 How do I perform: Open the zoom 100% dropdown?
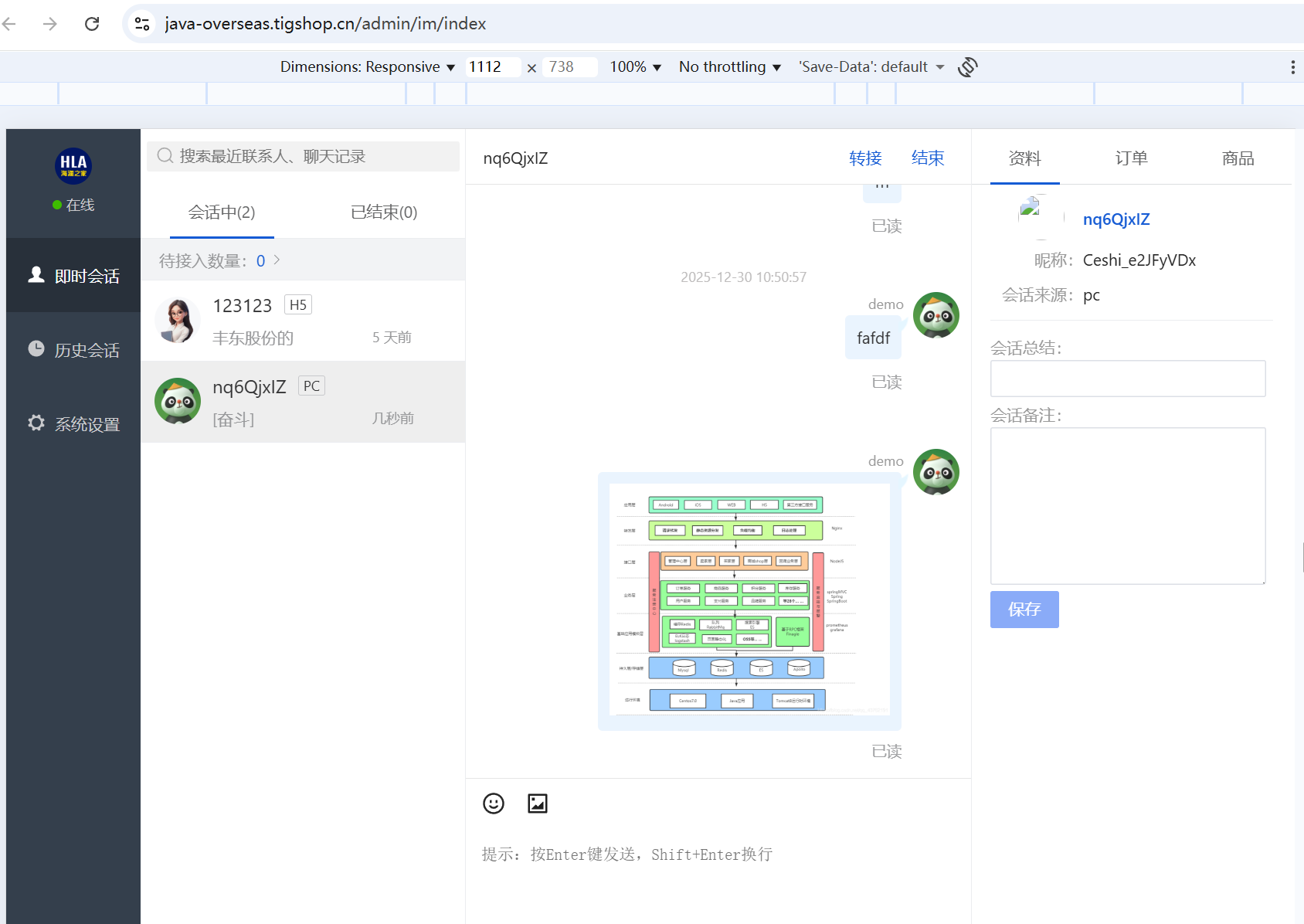[x=635, y=67]
